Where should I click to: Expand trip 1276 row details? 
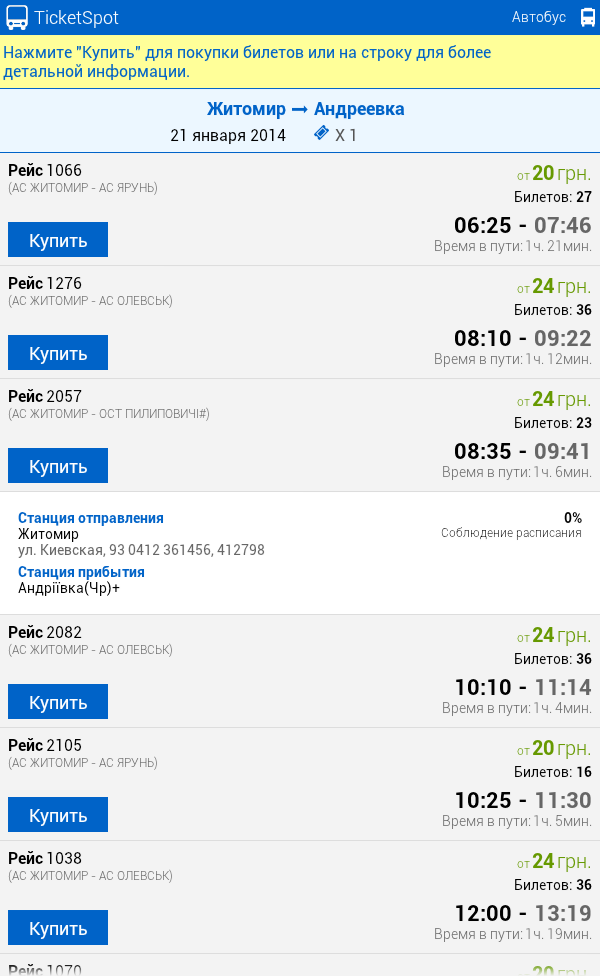(x=300, y=300)
